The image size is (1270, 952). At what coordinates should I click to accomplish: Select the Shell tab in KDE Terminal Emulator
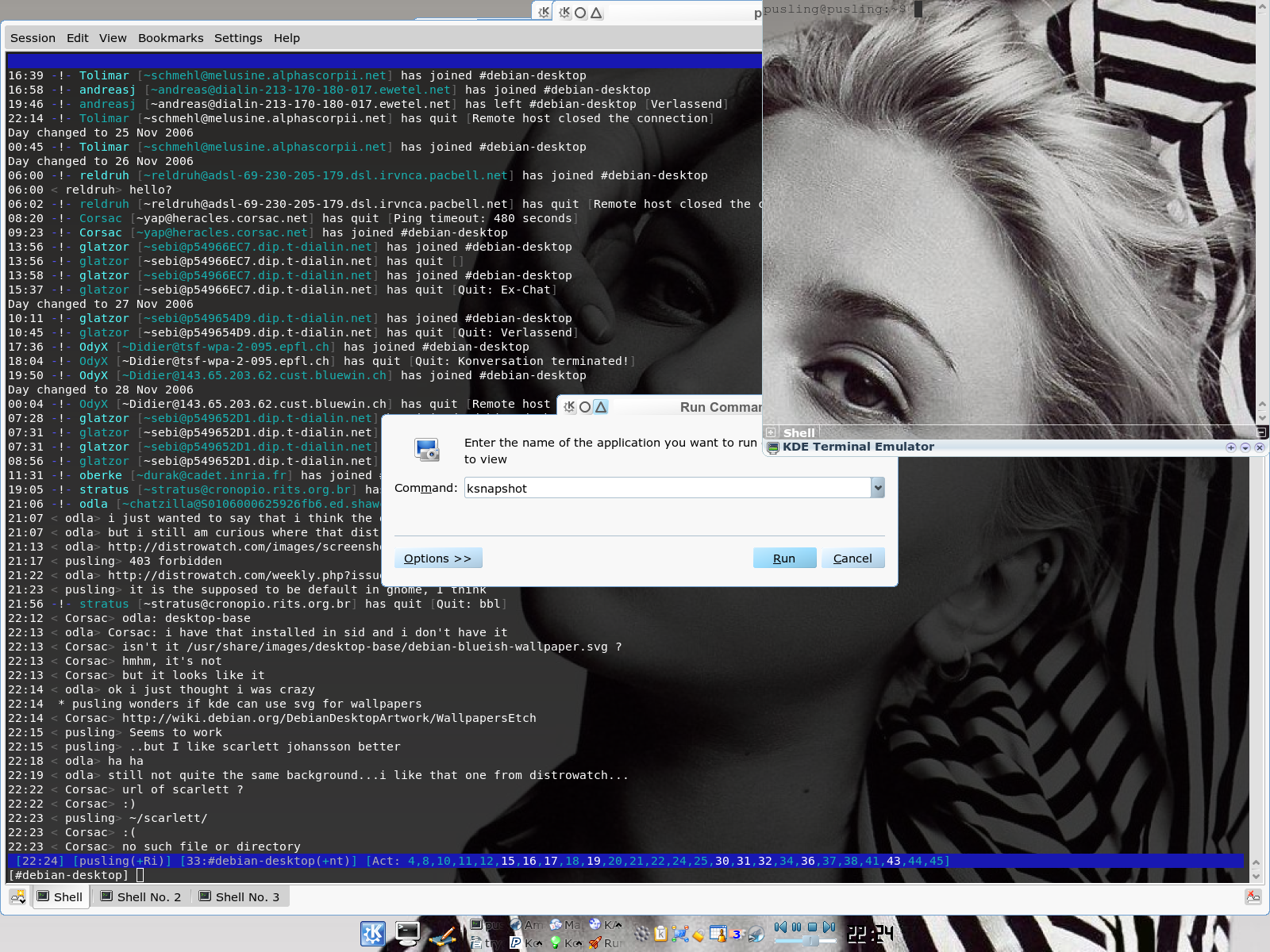[x=799, y=432]
